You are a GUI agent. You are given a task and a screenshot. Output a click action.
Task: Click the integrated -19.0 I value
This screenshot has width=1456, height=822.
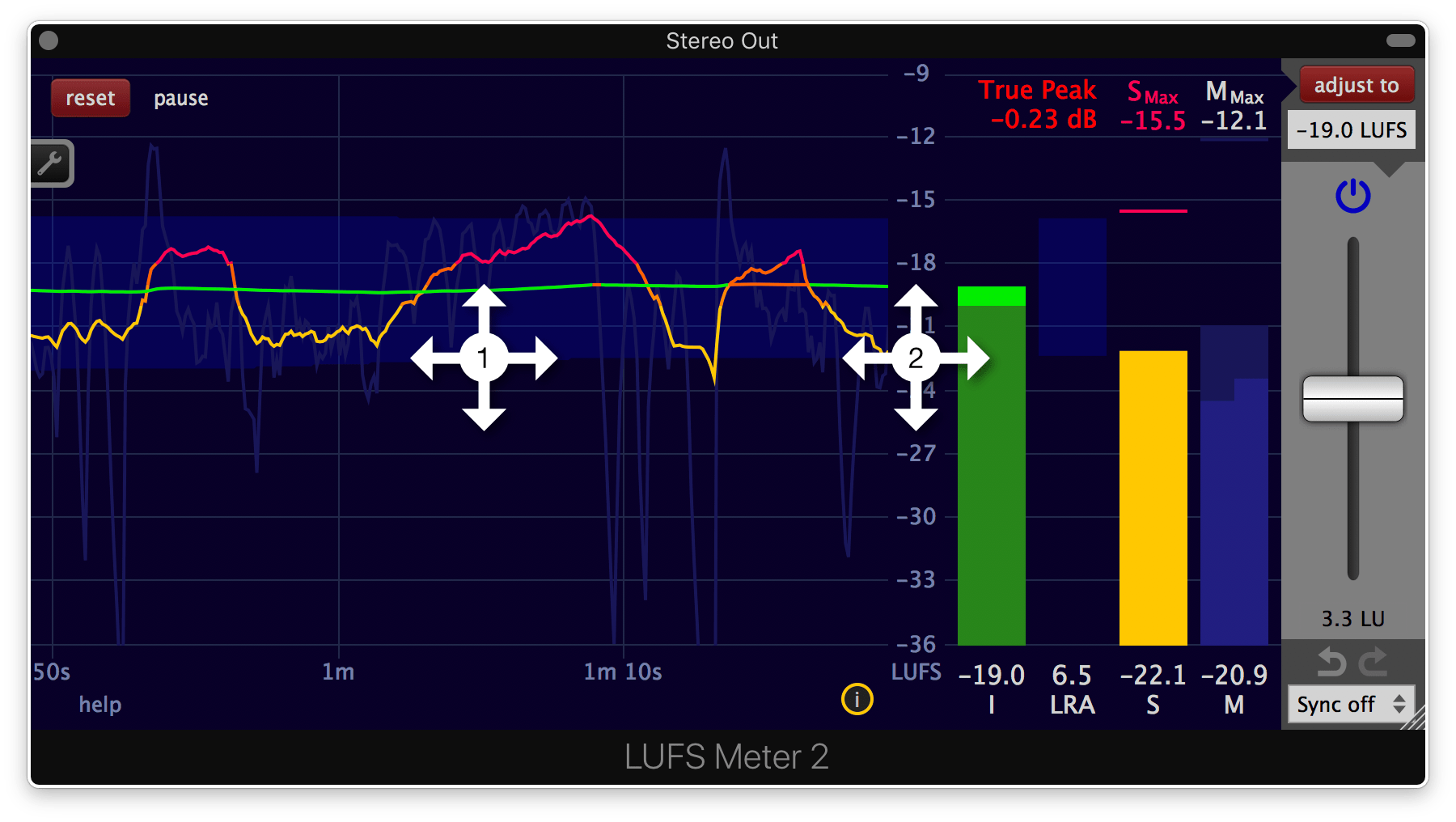(992, 675)
